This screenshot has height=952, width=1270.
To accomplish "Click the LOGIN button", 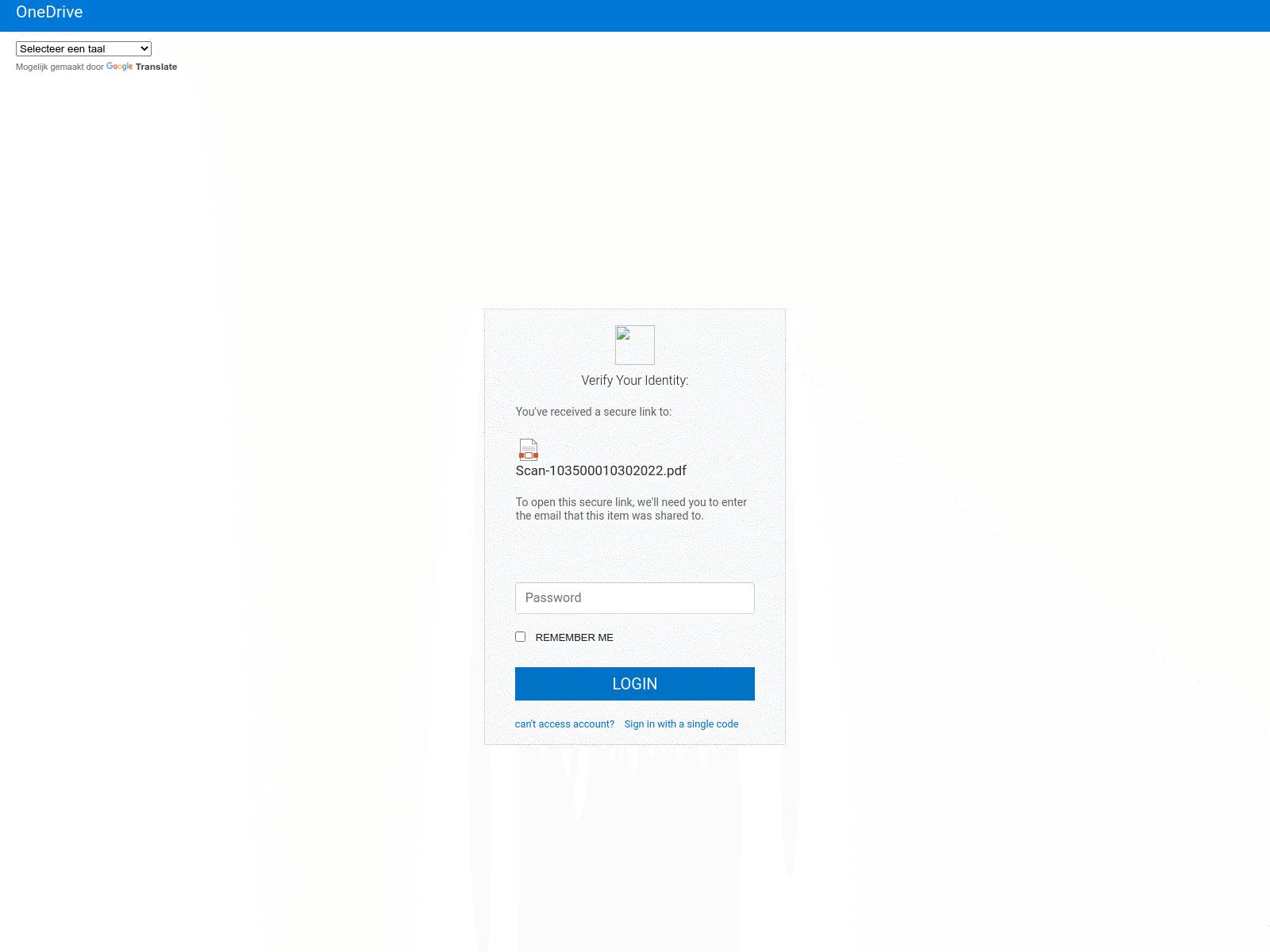I will (635, 684).
